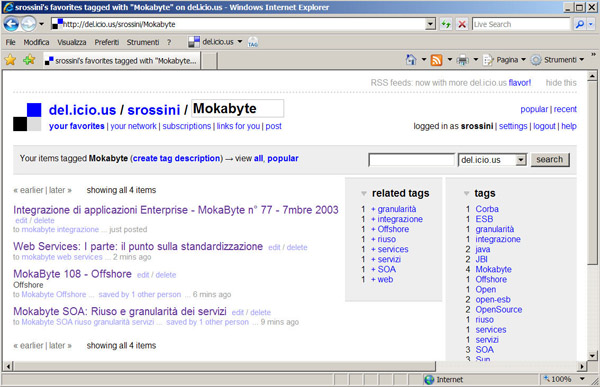600x387 pixels.
Task: Click the 'links for you' link
Action: pos(238,126)
